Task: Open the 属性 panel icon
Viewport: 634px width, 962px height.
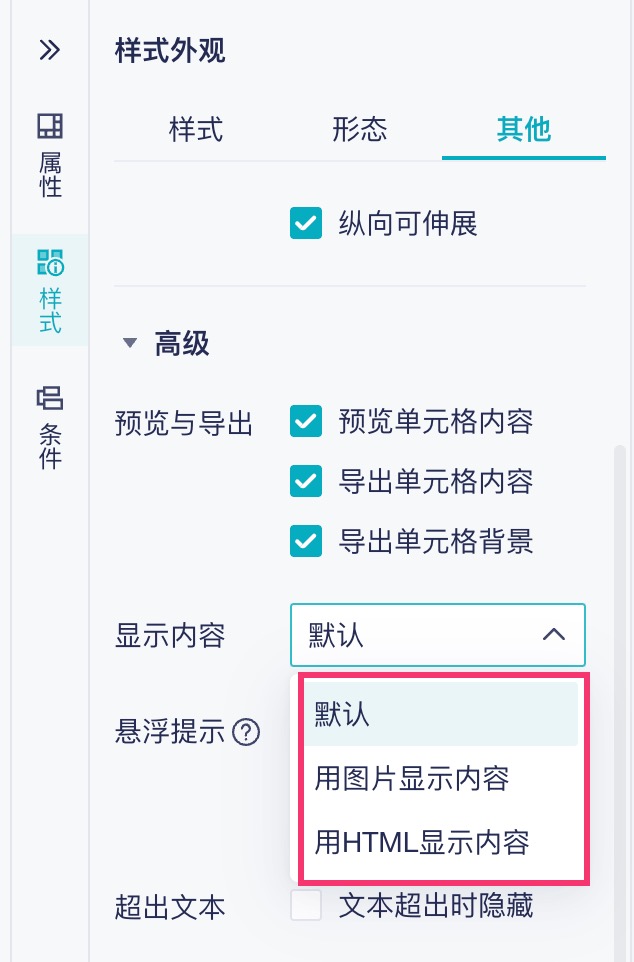Action: point(50,154)
